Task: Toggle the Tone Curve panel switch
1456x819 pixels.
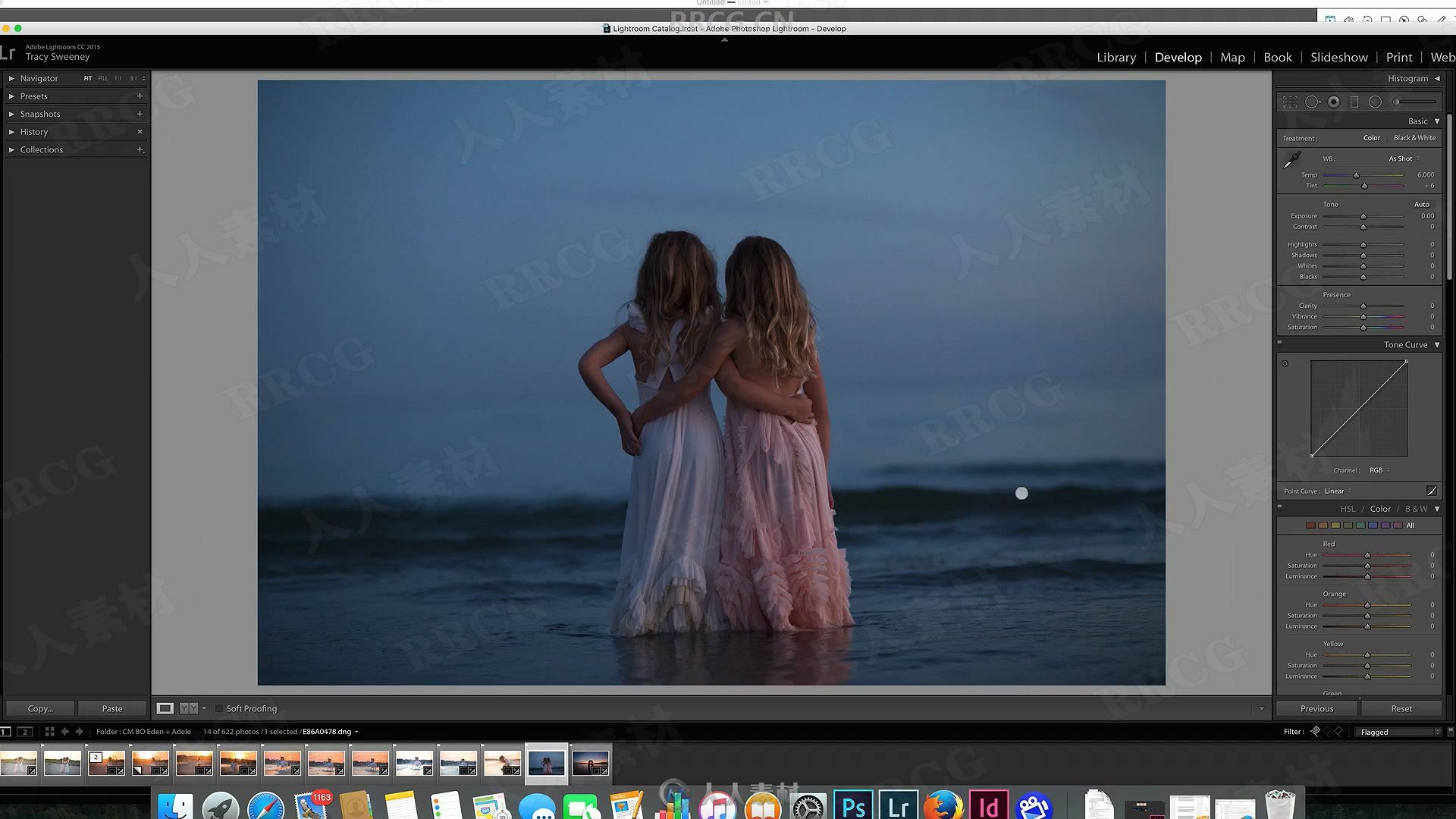Action: click(x=1280, y=343)
